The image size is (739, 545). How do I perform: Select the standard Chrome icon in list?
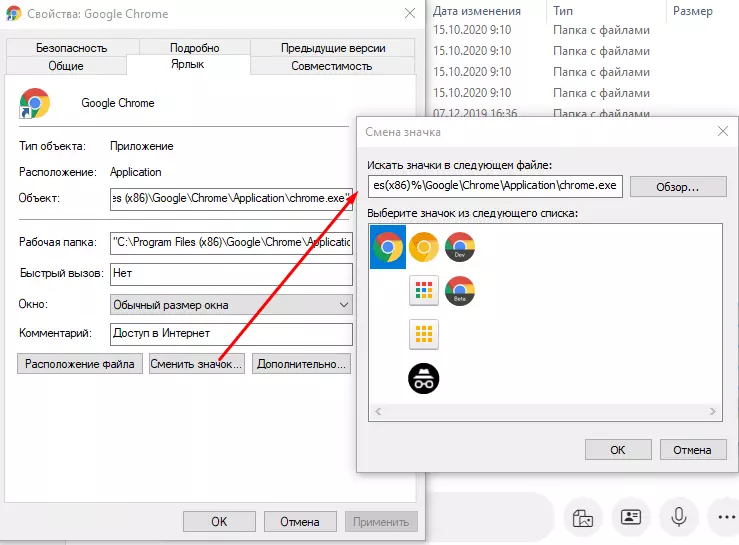tap(388, 246)
